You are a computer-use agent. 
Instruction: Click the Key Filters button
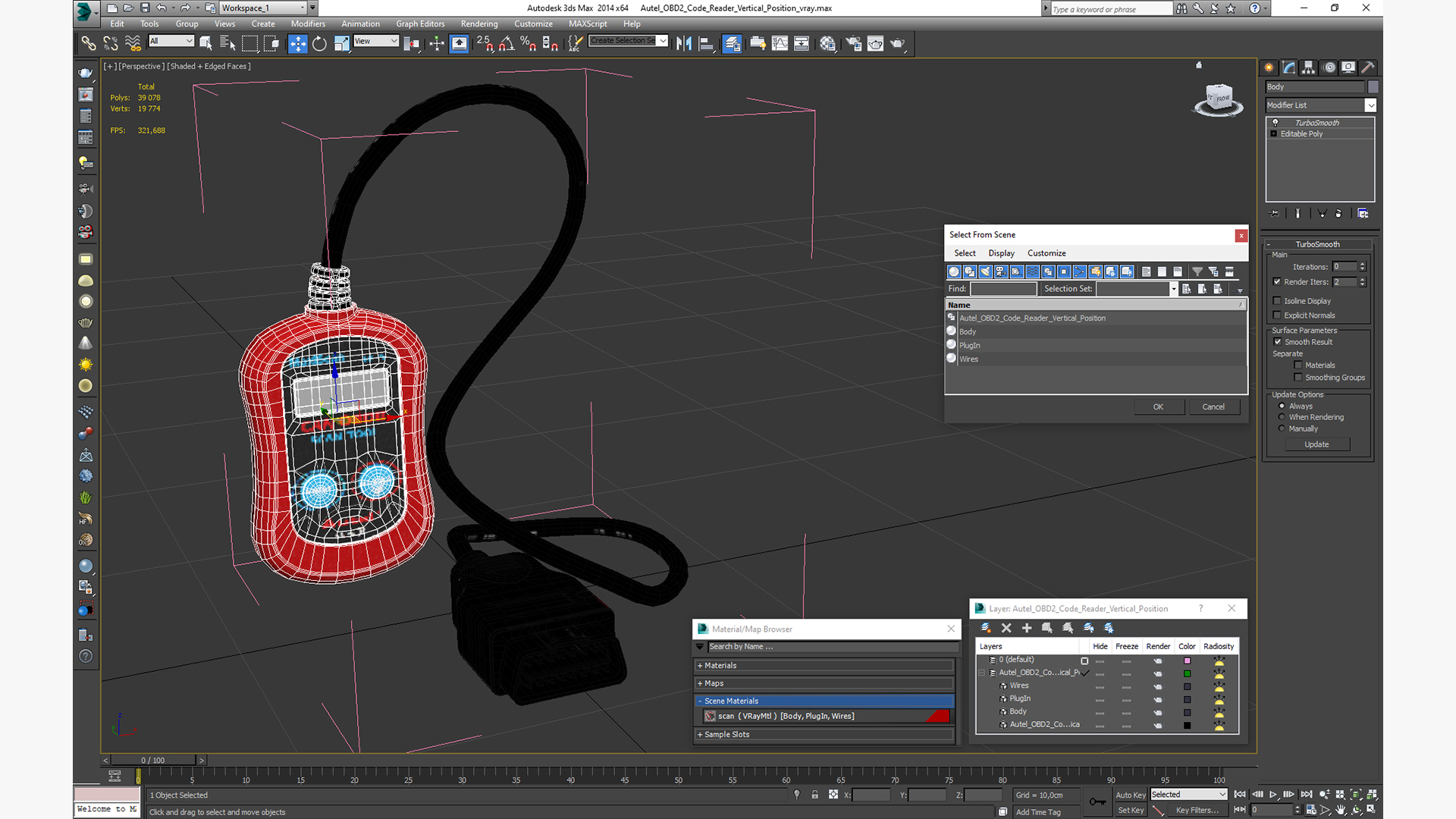1197,811
